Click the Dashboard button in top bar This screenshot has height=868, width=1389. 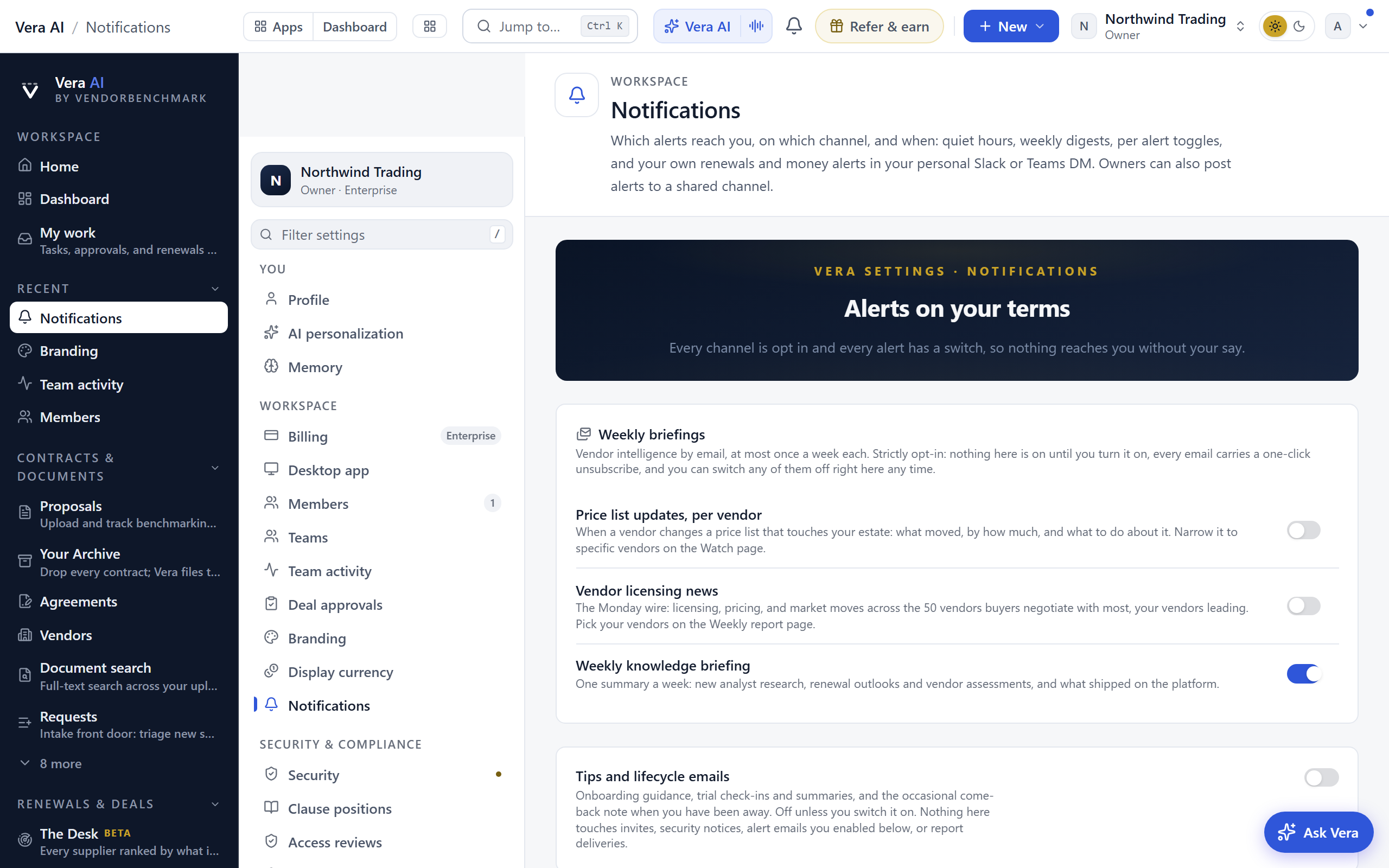tap(355, 27)
